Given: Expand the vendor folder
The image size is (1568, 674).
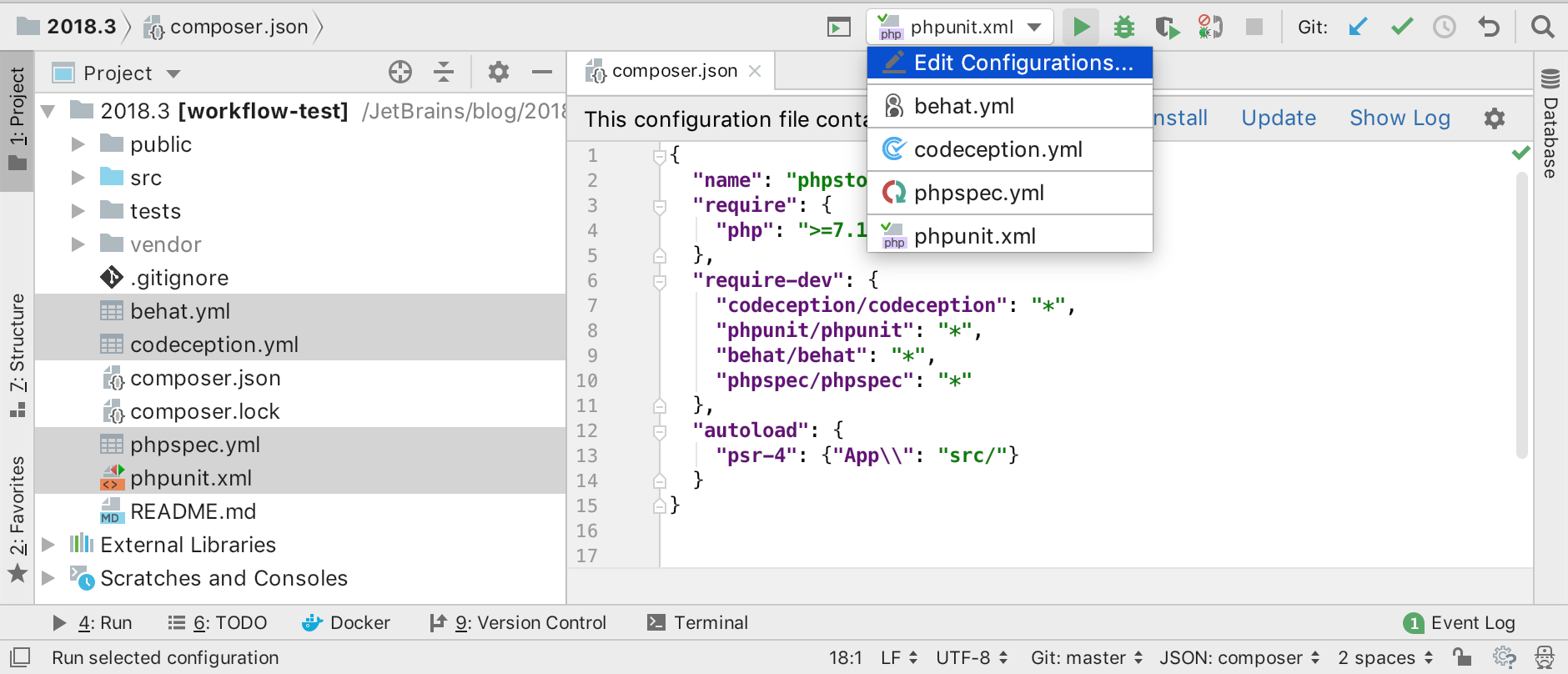Looking at the screenshot, I should pos(78,244).
